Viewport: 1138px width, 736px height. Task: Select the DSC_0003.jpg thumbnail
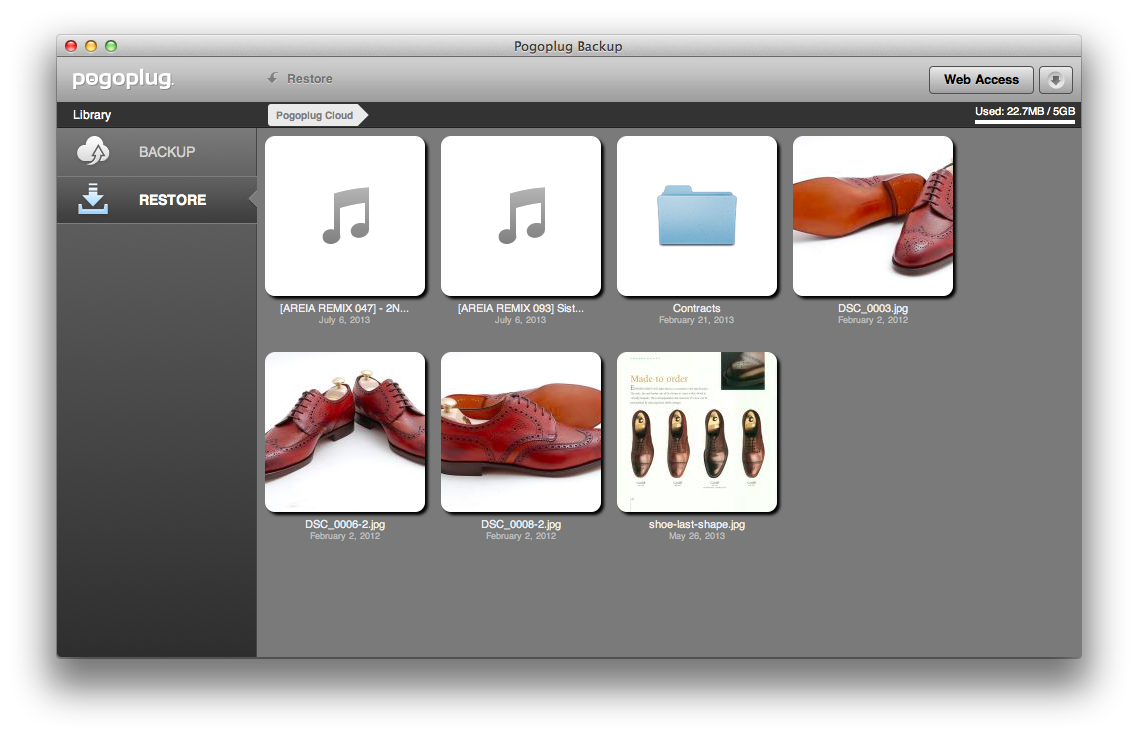pos(873,216)
